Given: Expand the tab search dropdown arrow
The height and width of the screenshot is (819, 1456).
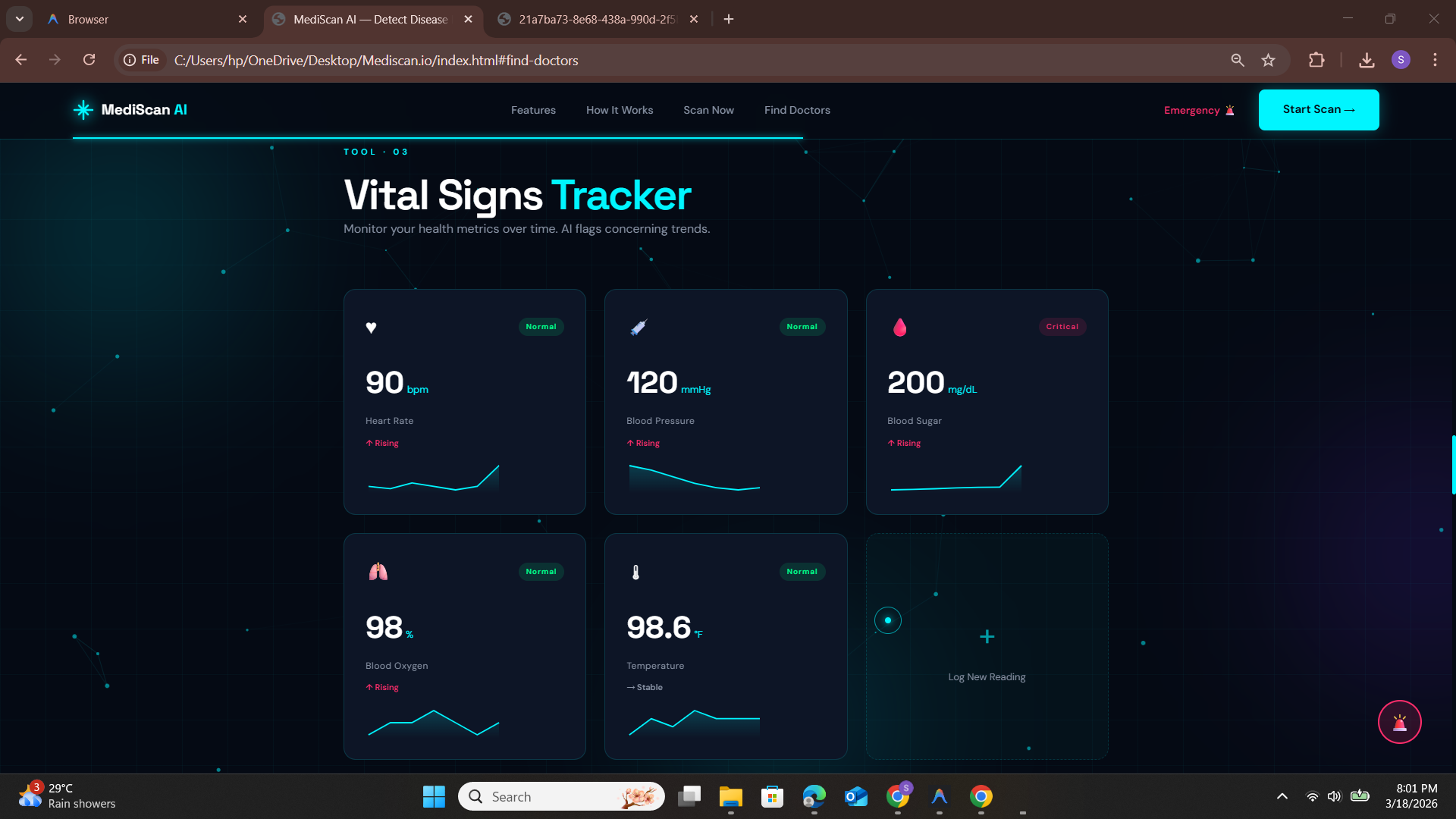Looking at the screenshot, I should (20, 19).
